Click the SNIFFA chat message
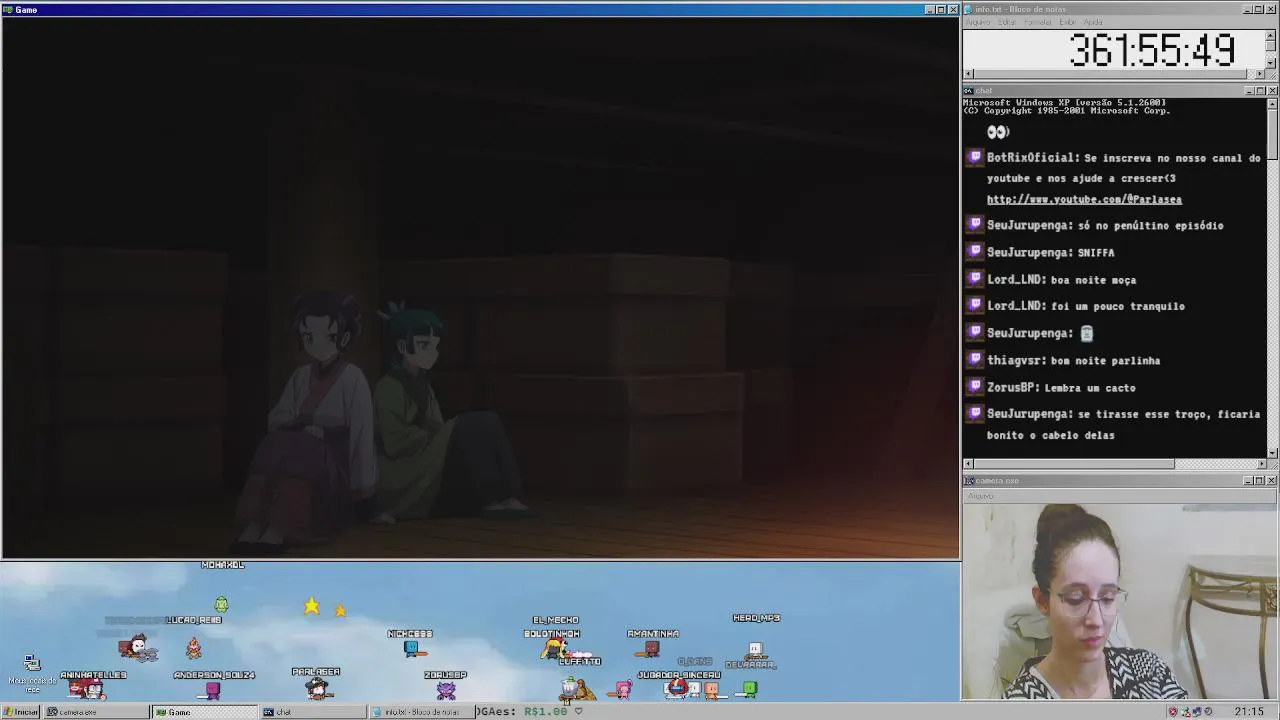Viewport: 1280px width, 720px height. tap(1096, 253)
